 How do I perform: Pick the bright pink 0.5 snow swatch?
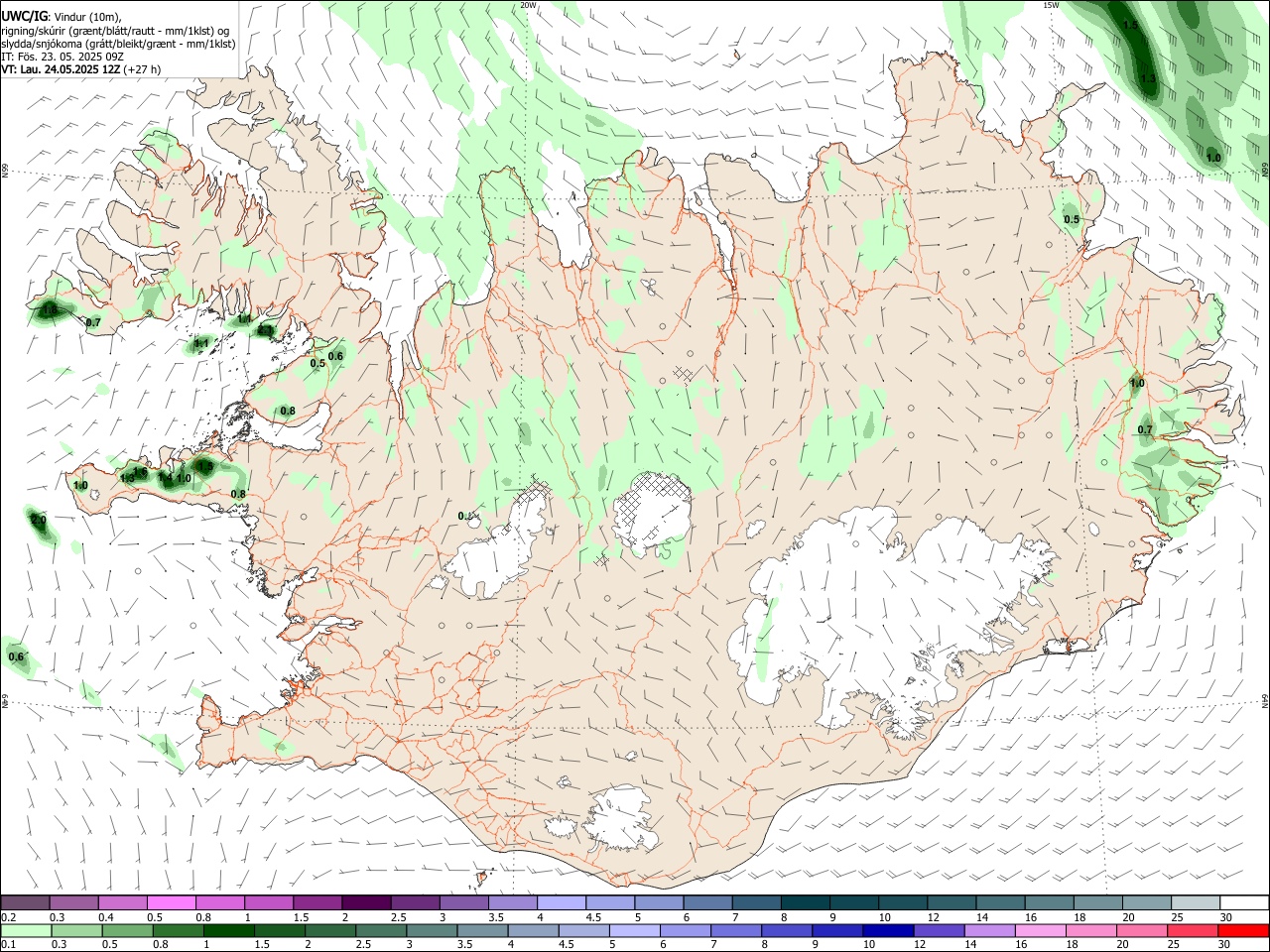pos(171,903)
